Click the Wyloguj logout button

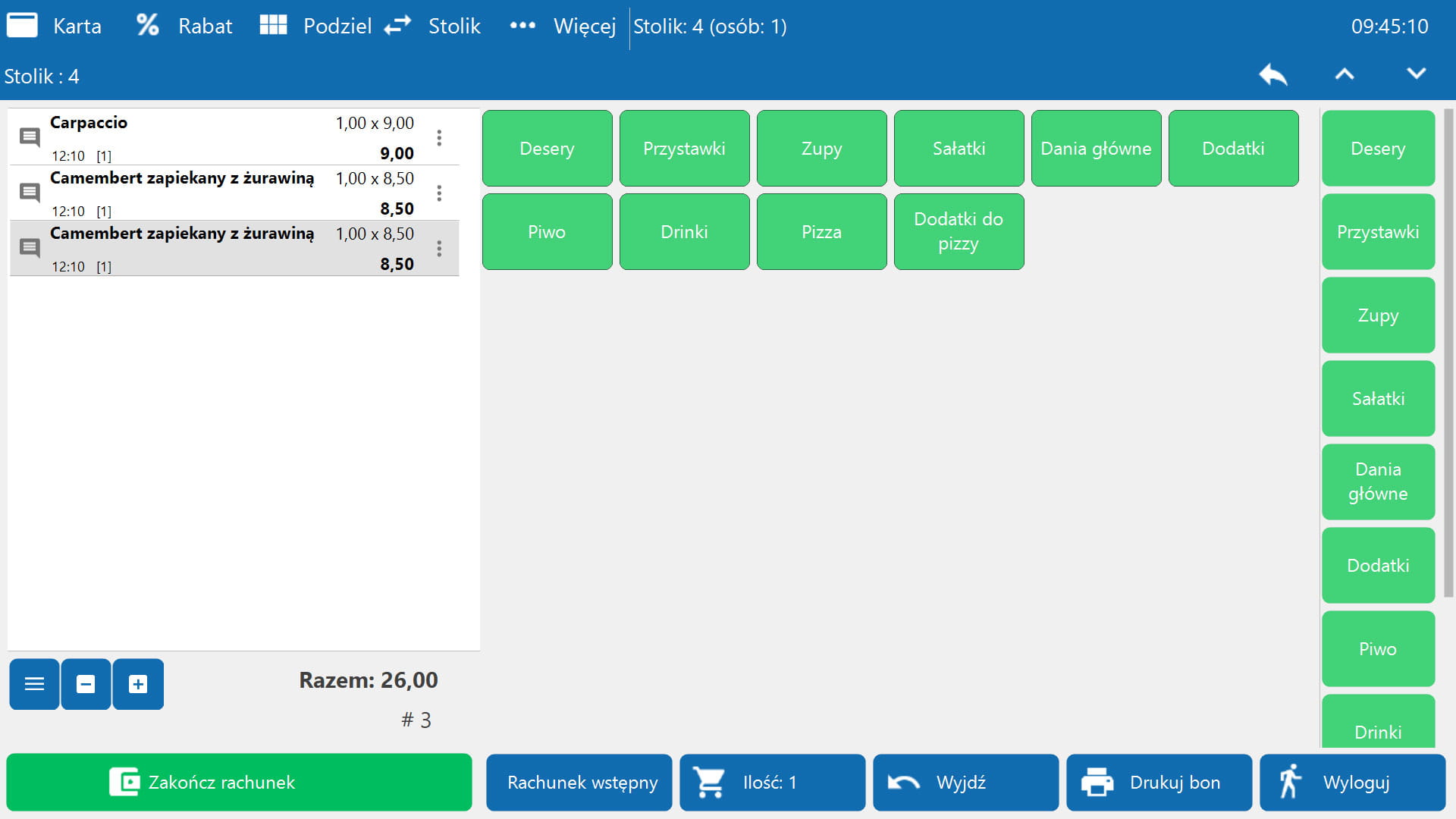(1352, 782)
